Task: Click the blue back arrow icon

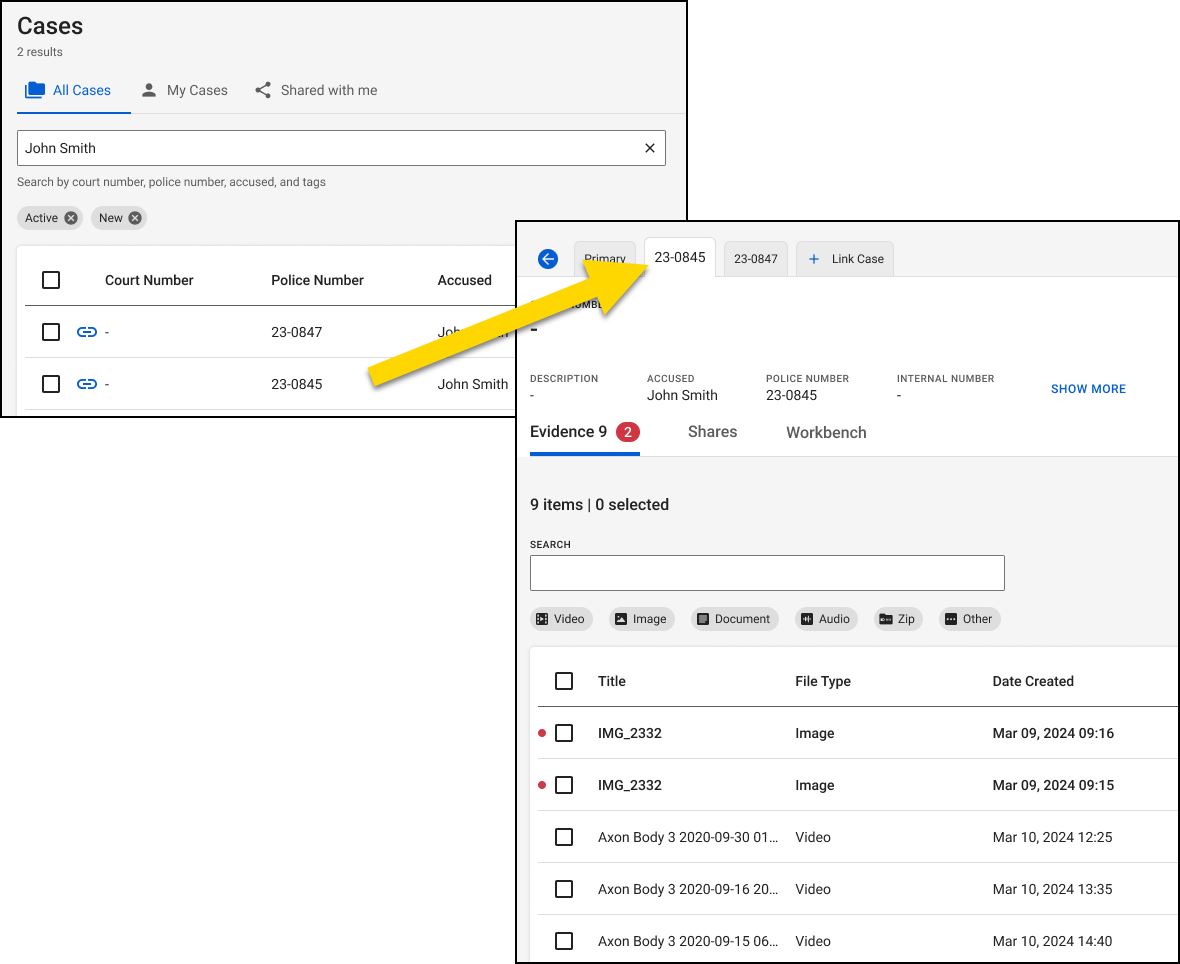Action: pos(548,259)
